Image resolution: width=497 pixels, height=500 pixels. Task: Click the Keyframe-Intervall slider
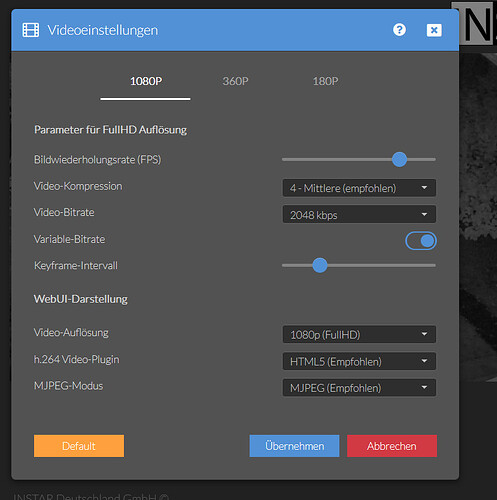(x=359, y=265)
